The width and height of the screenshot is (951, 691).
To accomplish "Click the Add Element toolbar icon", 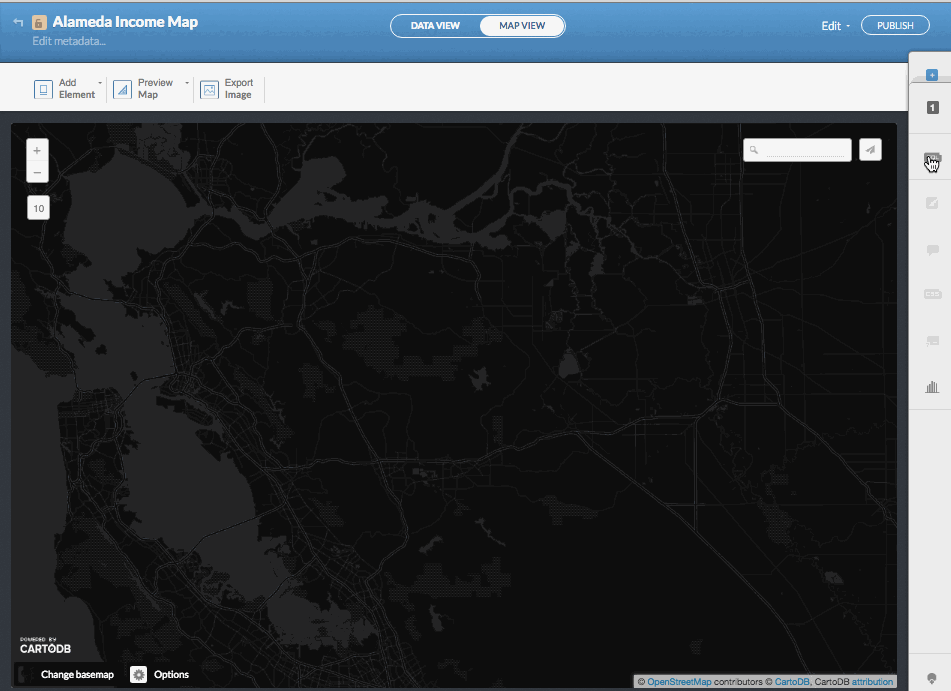I will 43,88.
